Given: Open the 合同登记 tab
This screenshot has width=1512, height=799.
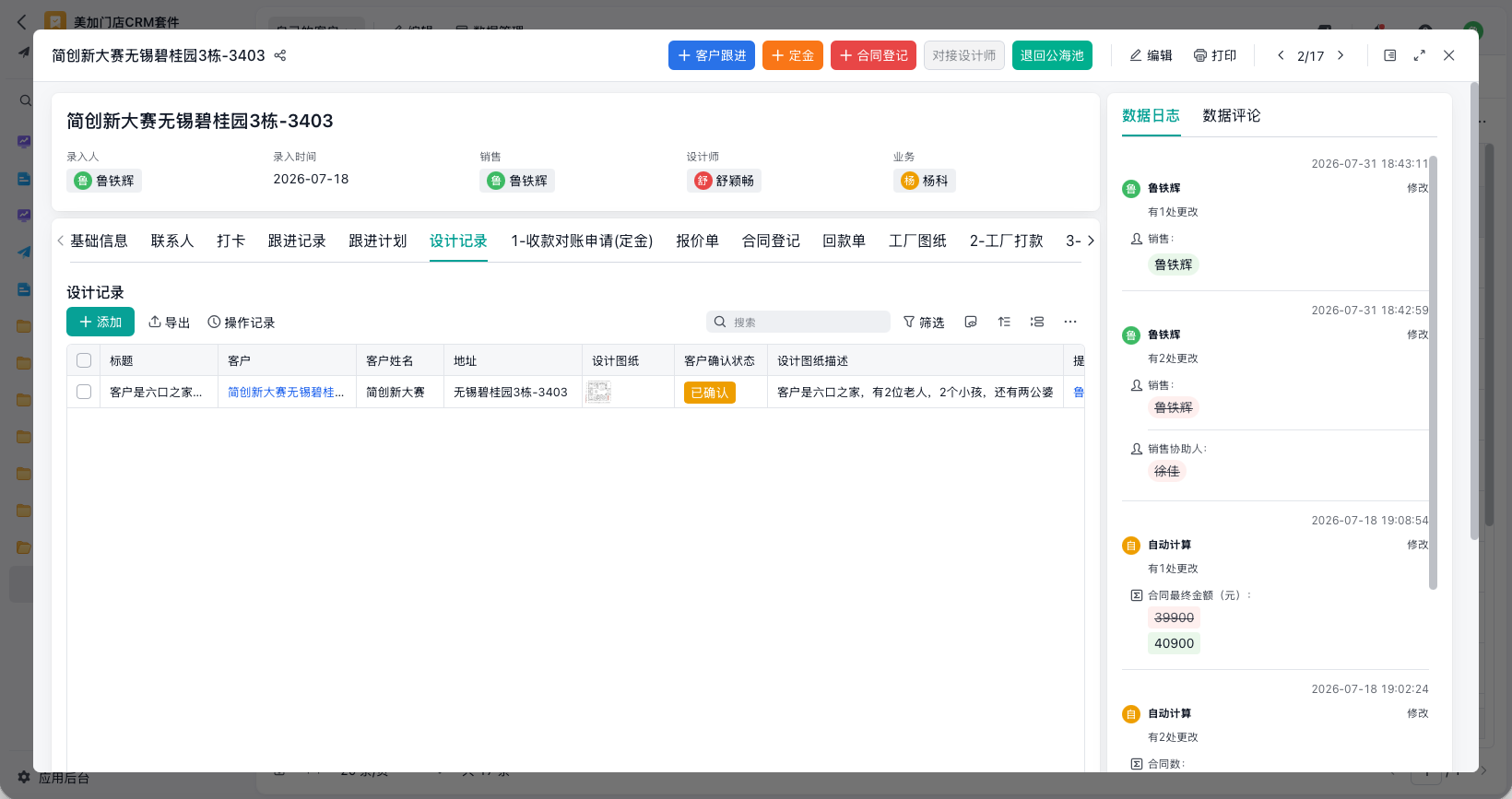Looking at the screenshot, I should click(771, 241).
